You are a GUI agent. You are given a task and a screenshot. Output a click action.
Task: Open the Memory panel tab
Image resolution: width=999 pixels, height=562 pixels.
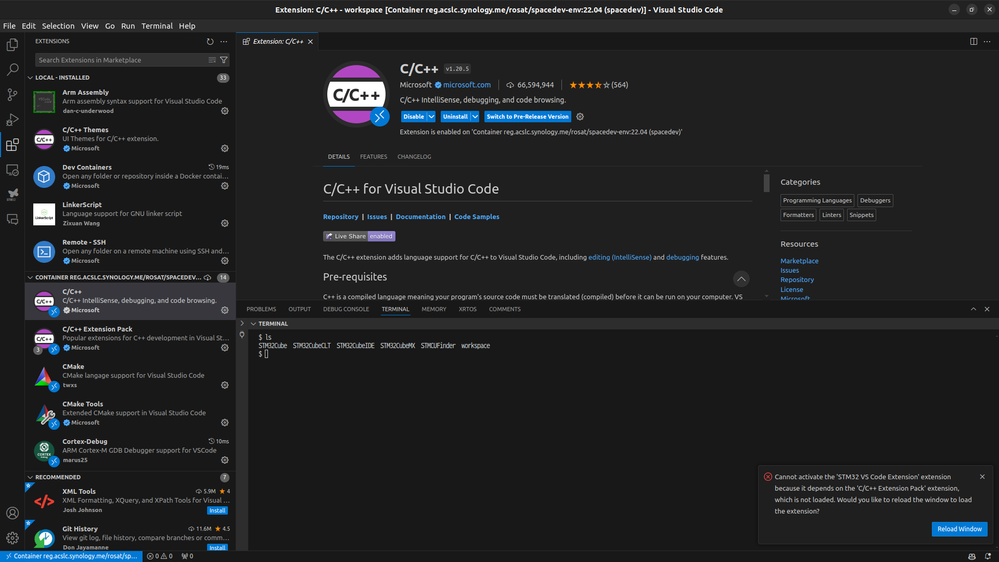coord(434,309)
